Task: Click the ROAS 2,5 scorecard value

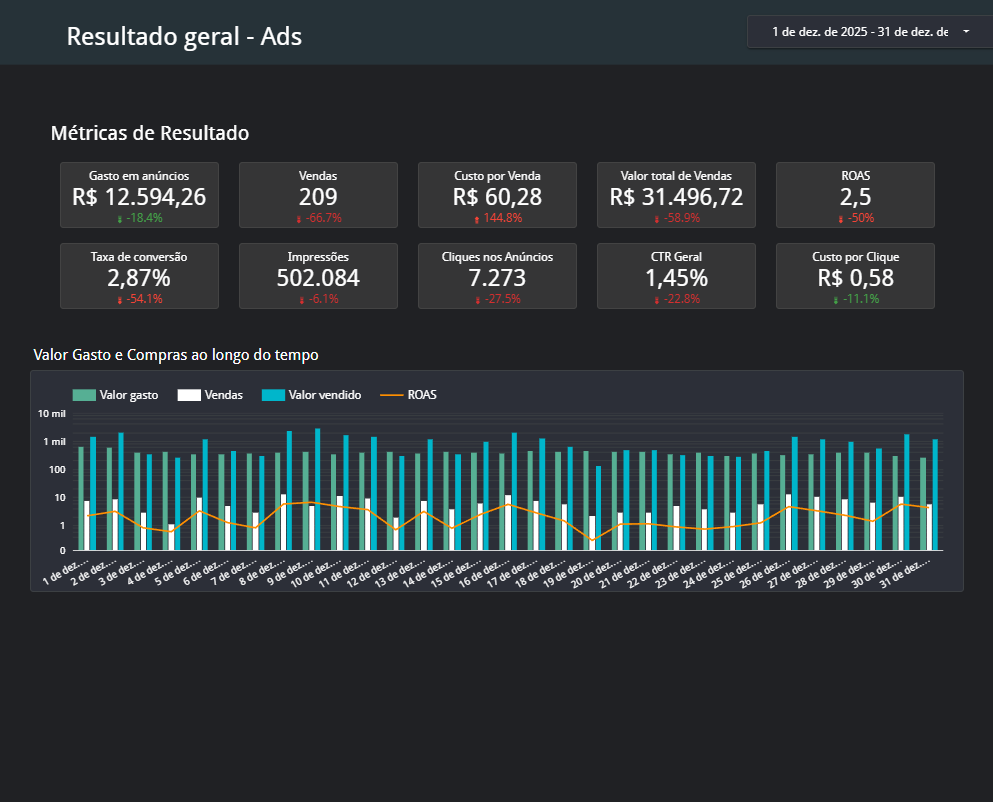Action: coord(856,197)
